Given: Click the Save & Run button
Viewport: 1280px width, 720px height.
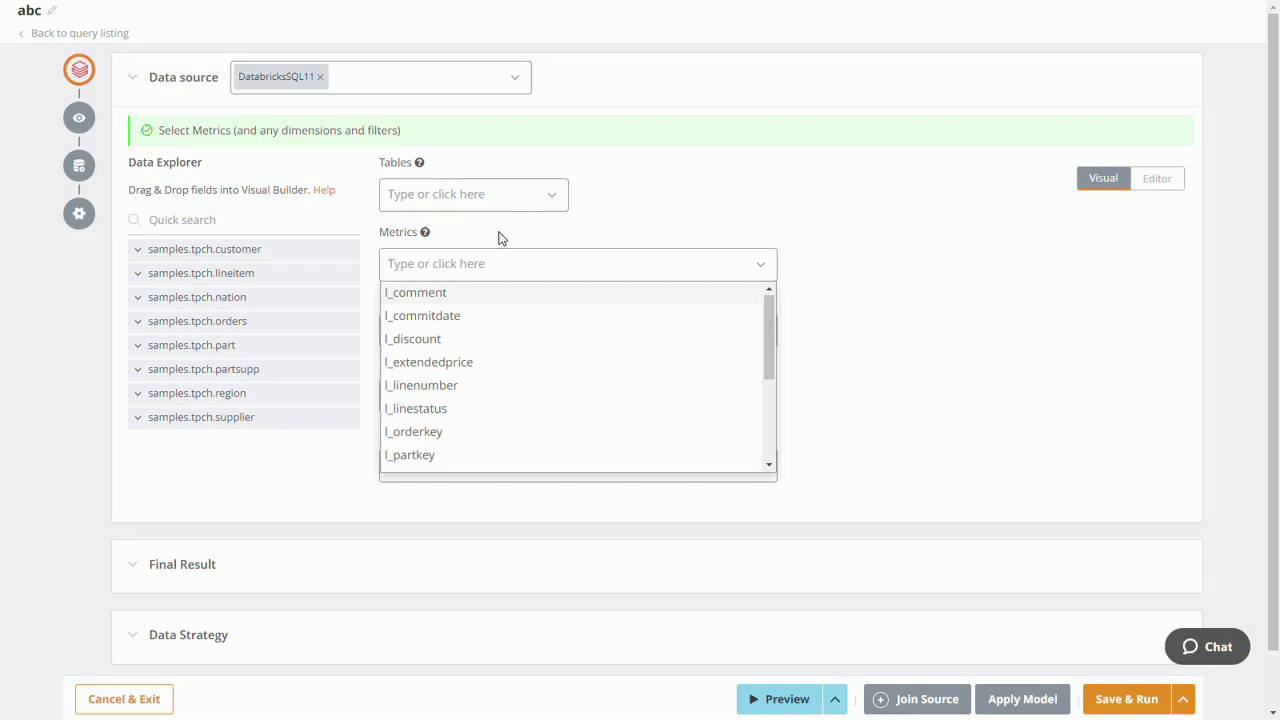Looking at the screenshot, I should [x=1126, y=699].
